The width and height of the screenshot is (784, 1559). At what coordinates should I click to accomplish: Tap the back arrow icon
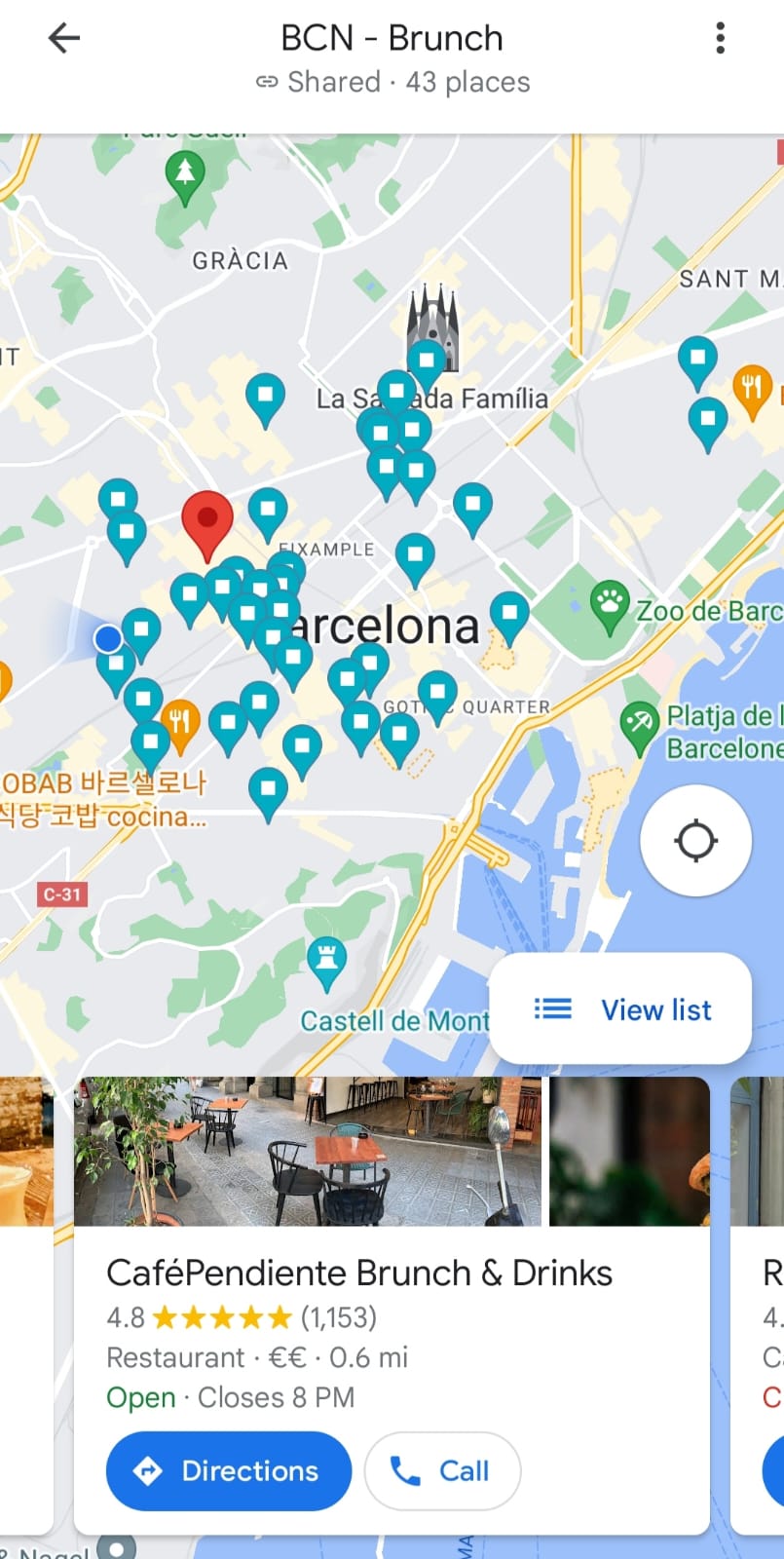point(64,38)
